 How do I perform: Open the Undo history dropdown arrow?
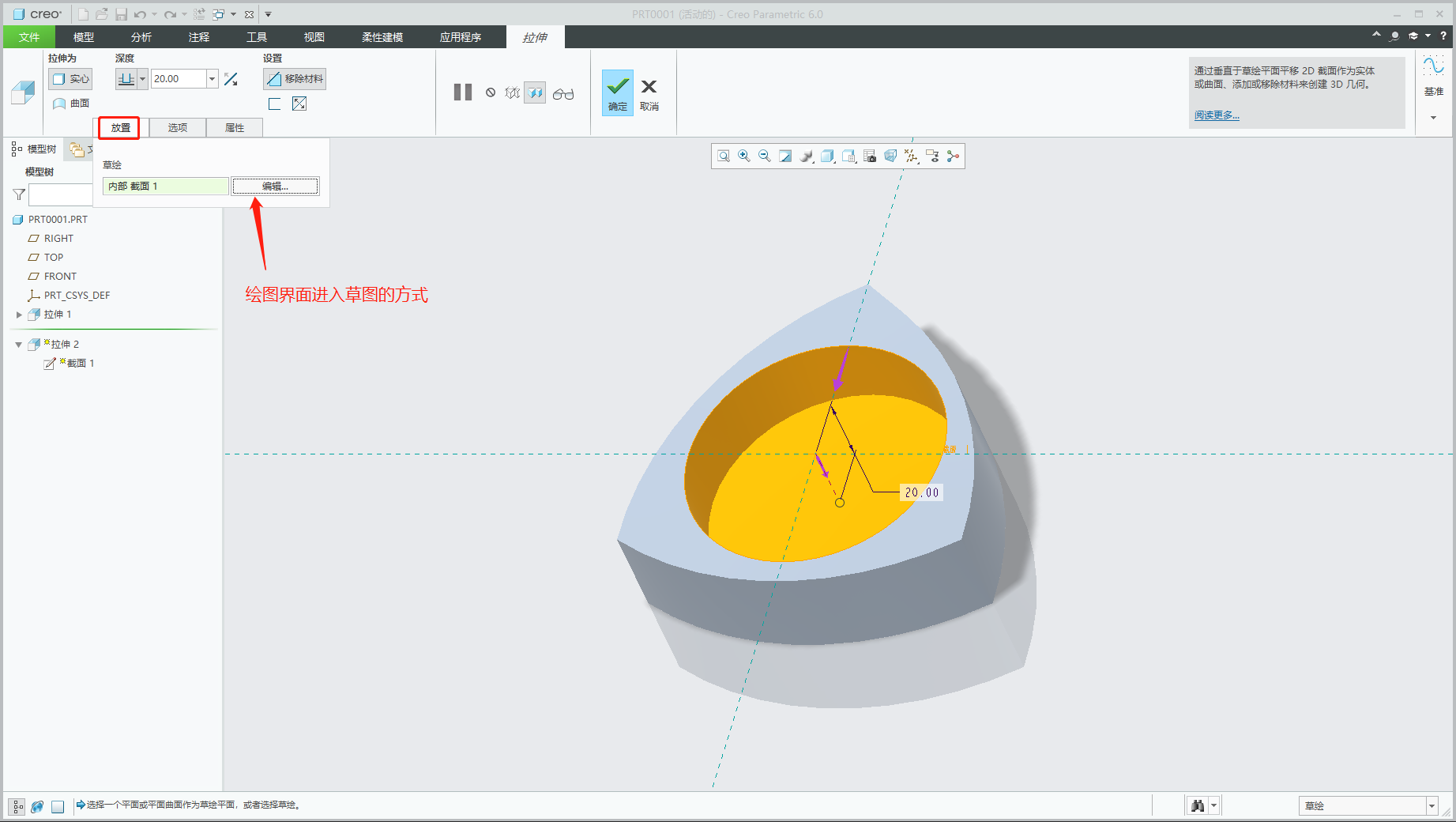click(x=154, y=14)
